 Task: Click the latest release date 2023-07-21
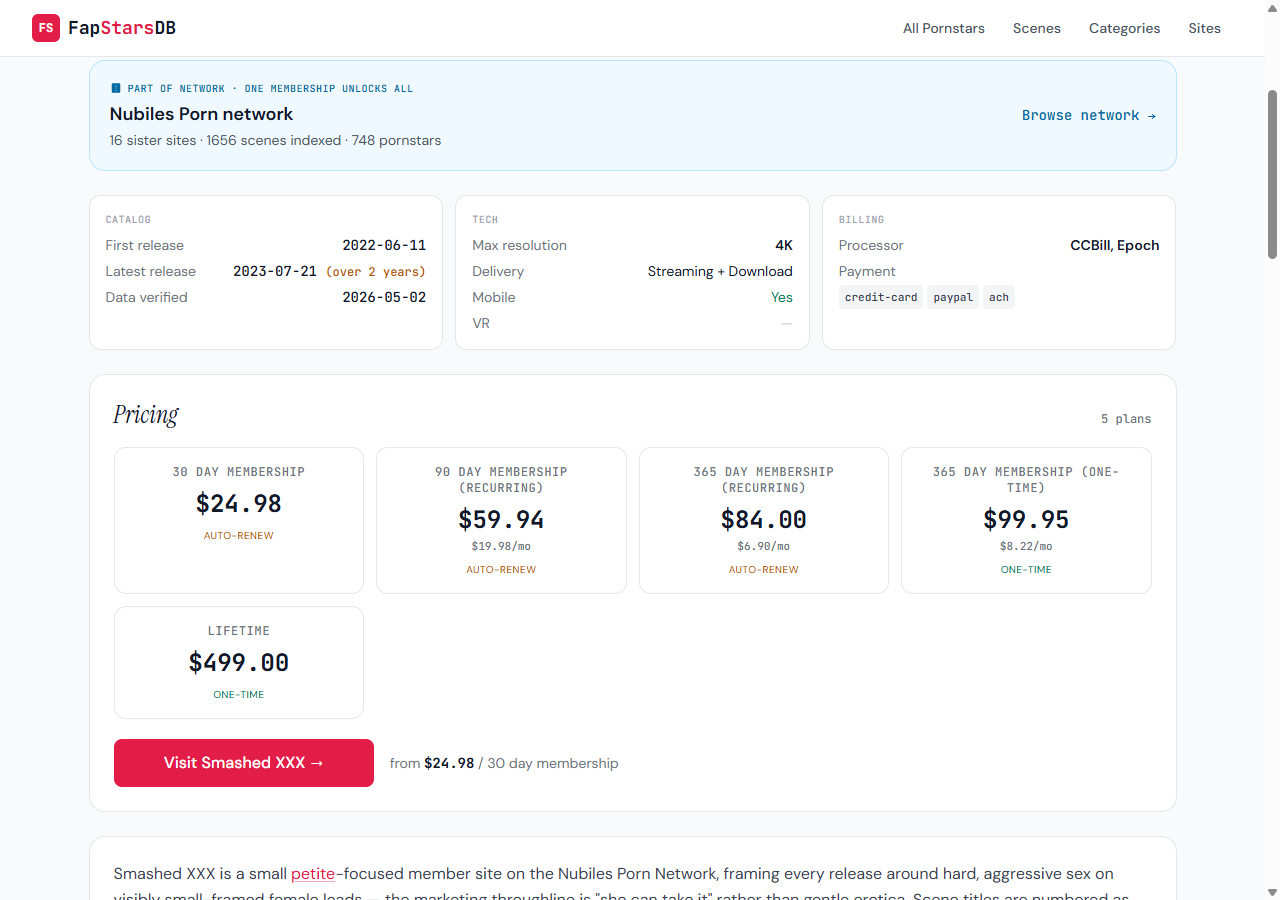click(x=275, y=271)
